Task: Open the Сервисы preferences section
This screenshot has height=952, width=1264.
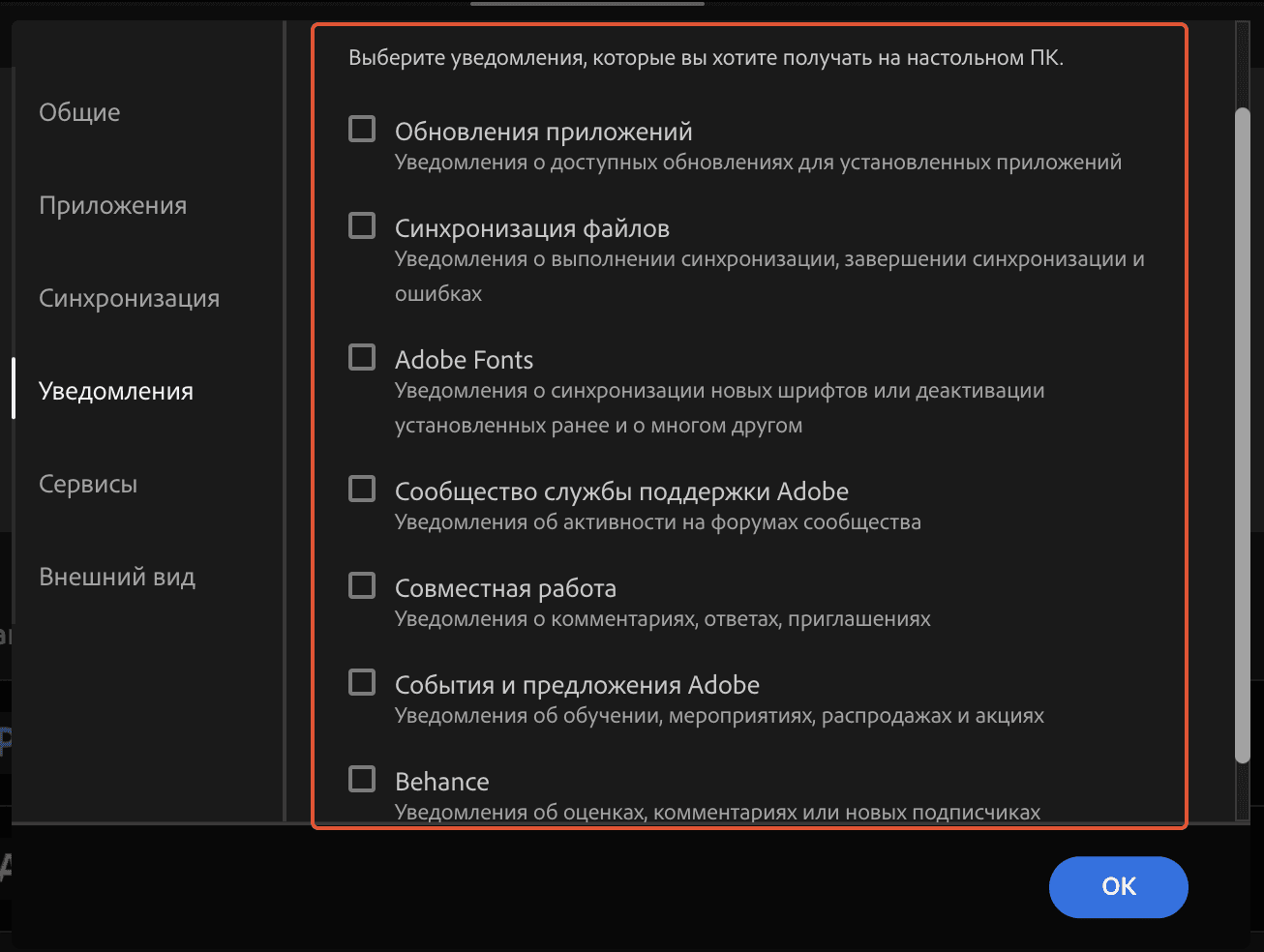Action: [x=88, y=484]
